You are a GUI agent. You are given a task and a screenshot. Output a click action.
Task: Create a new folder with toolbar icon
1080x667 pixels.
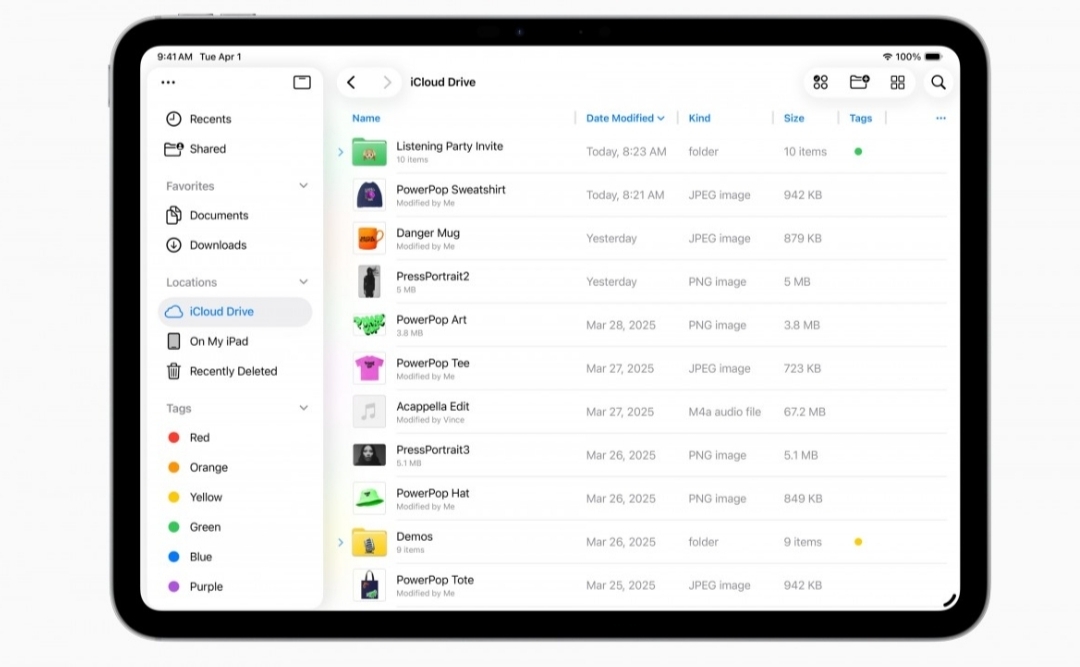point(859,82)
